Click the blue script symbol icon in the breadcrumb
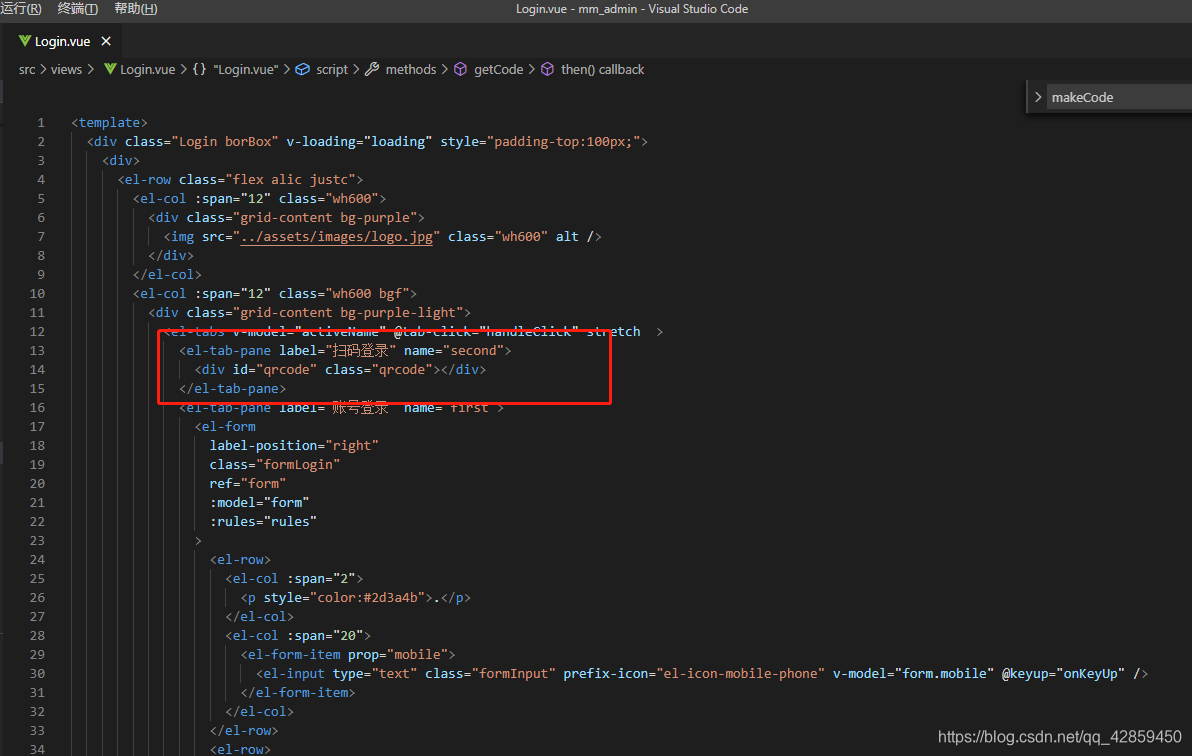Image resolution: width=1192 pixels, height=756 pixels. (x=303, y=69)
